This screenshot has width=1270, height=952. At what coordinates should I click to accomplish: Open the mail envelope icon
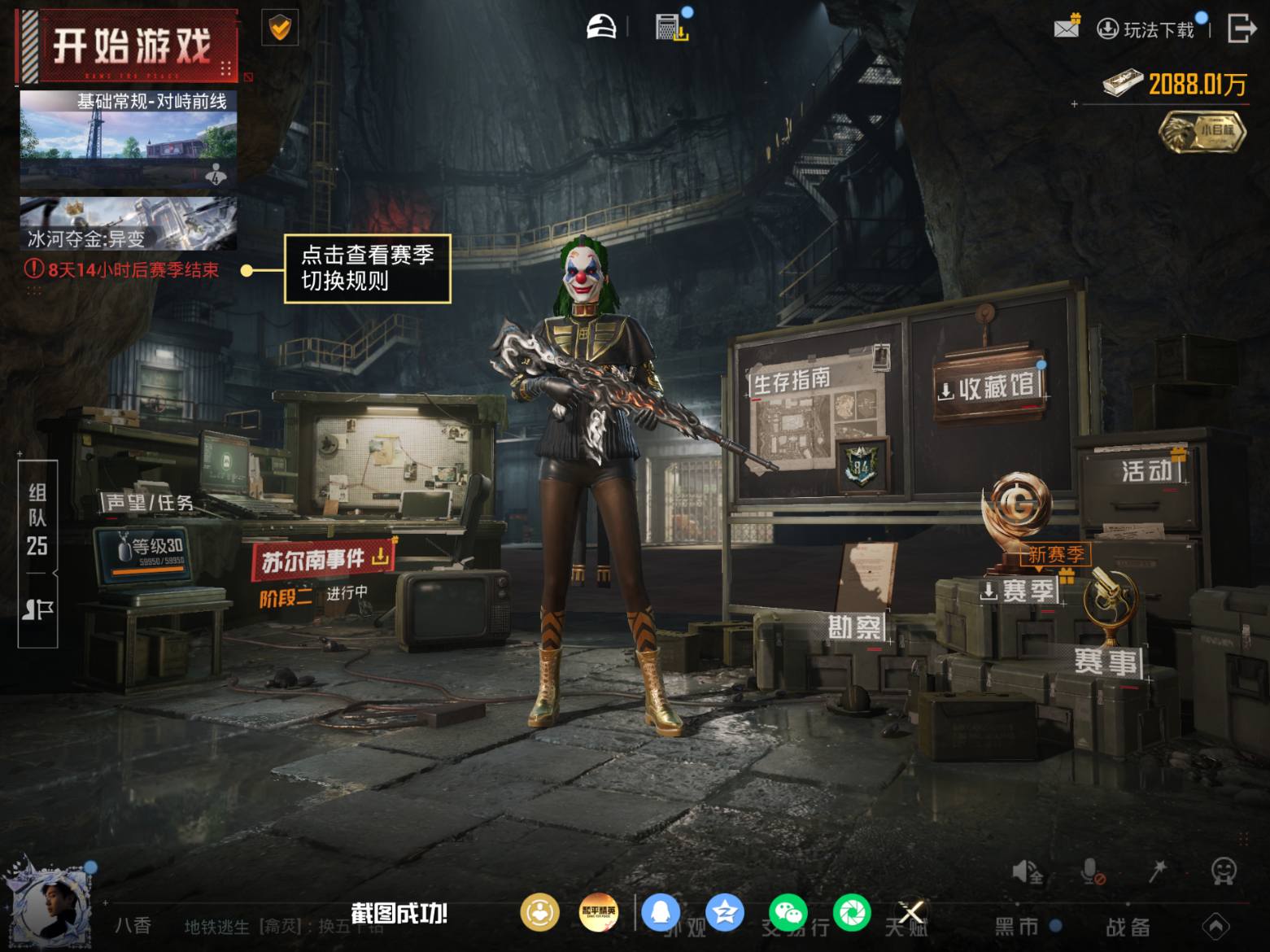(1066, 27)
